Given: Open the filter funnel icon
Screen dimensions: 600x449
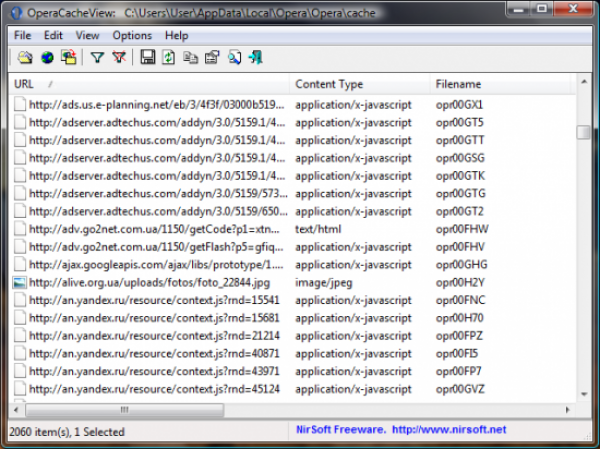Looking at the screenshot, I should [97, 57].
